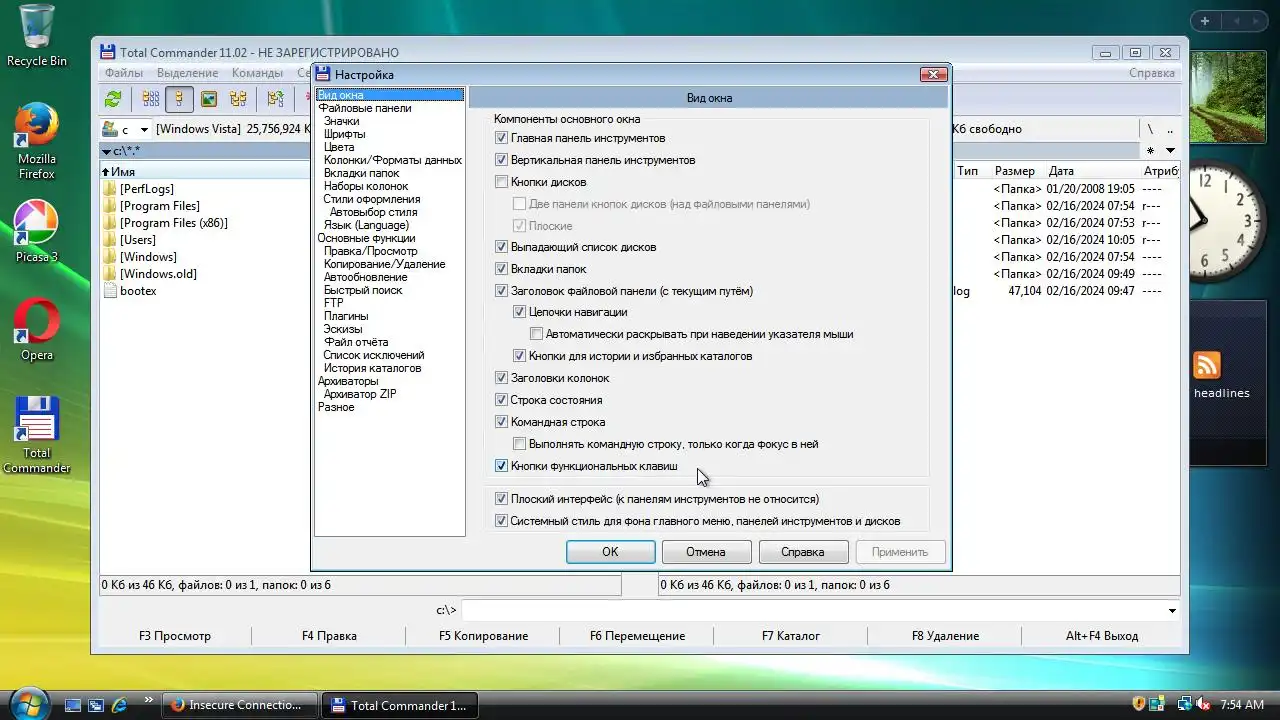Launch Internet Explorer from quick launch

tap(119, 705)
